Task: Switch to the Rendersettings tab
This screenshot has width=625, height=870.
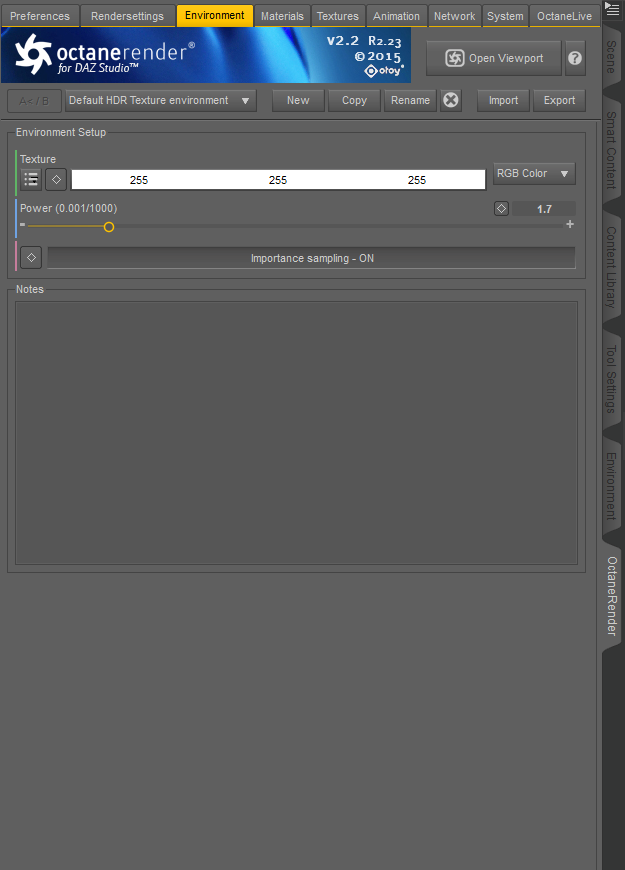Action: coord(128,16)
